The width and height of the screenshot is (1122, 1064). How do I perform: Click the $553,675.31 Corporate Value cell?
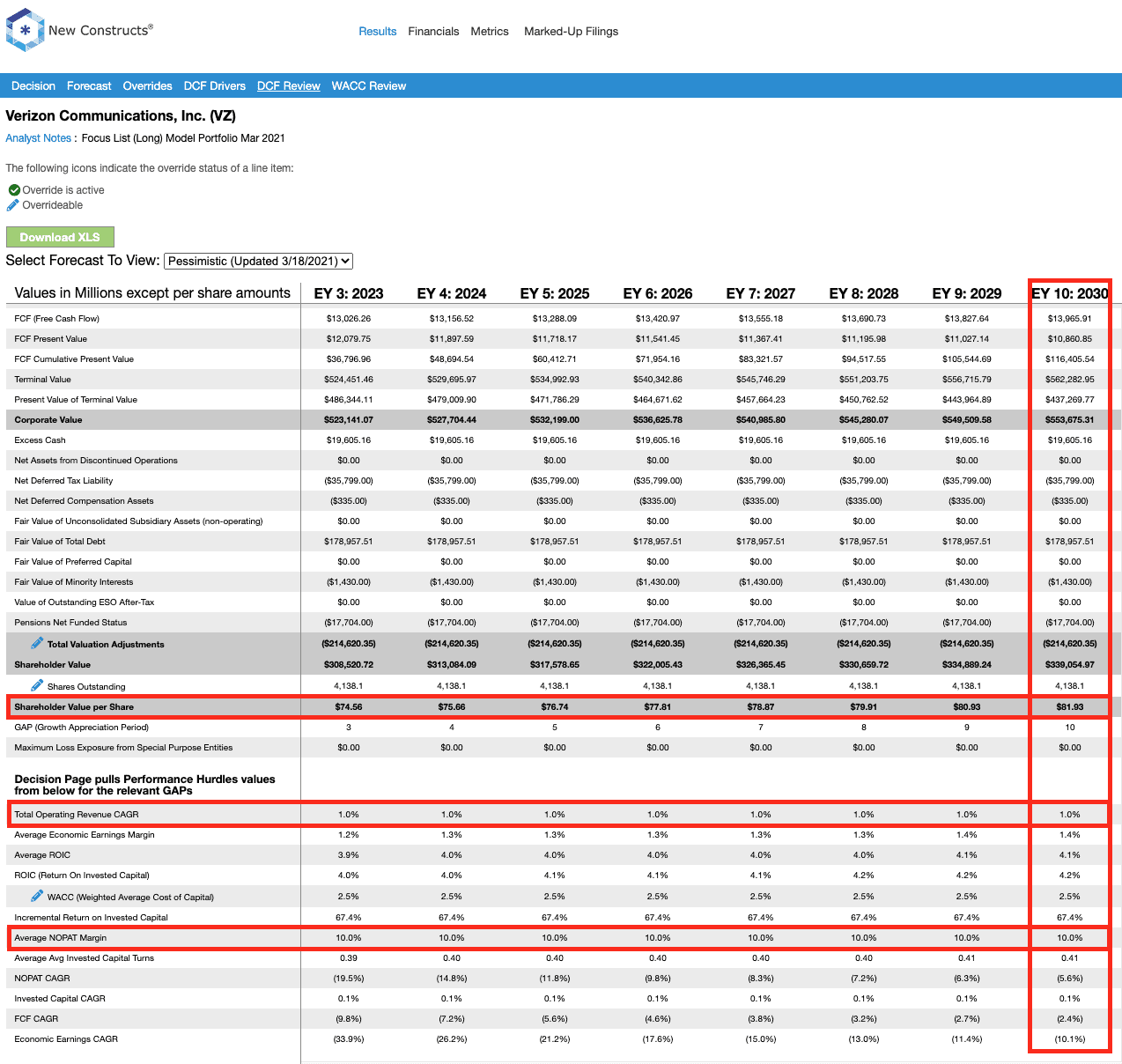pos(1070,420)
